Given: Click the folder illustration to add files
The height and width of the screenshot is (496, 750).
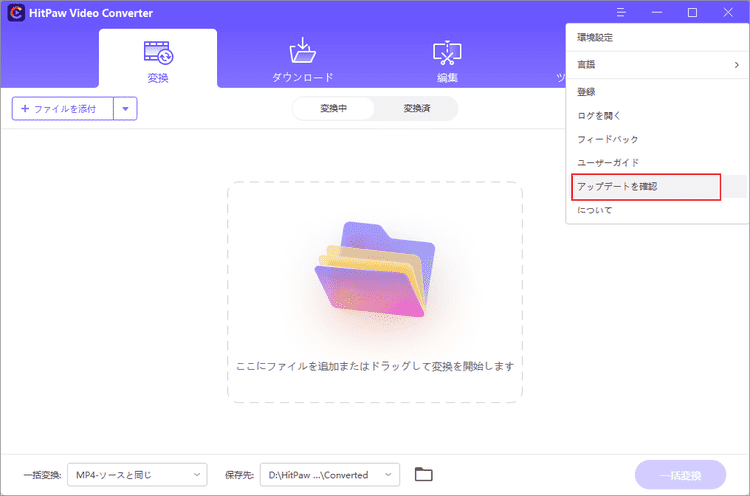Looking at the screenshot, I should pyautogui.click(x=375, y=269).
